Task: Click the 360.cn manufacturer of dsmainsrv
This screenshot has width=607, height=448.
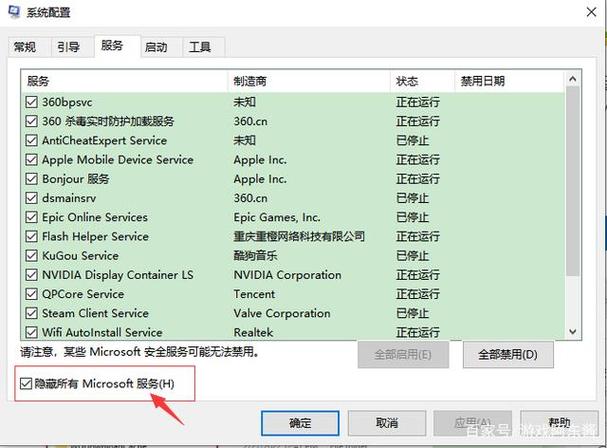Action: tap(250, 198)
